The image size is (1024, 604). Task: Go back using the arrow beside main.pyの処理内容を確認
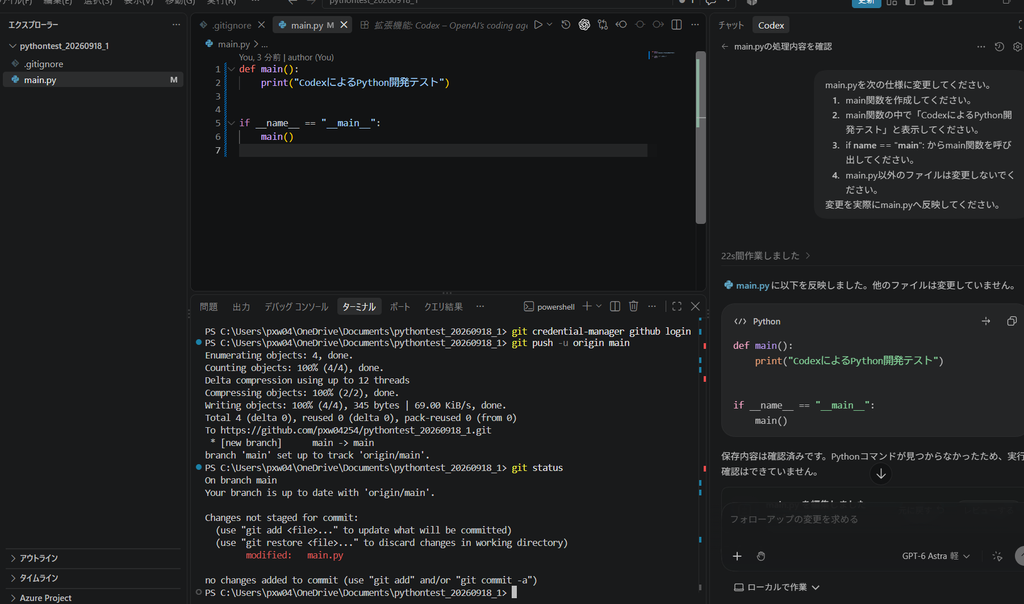[x=724, y=46]
